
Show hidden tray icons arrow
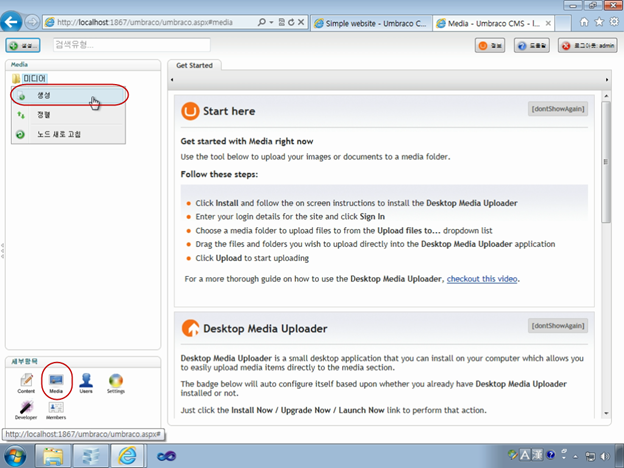coord(575,456)
